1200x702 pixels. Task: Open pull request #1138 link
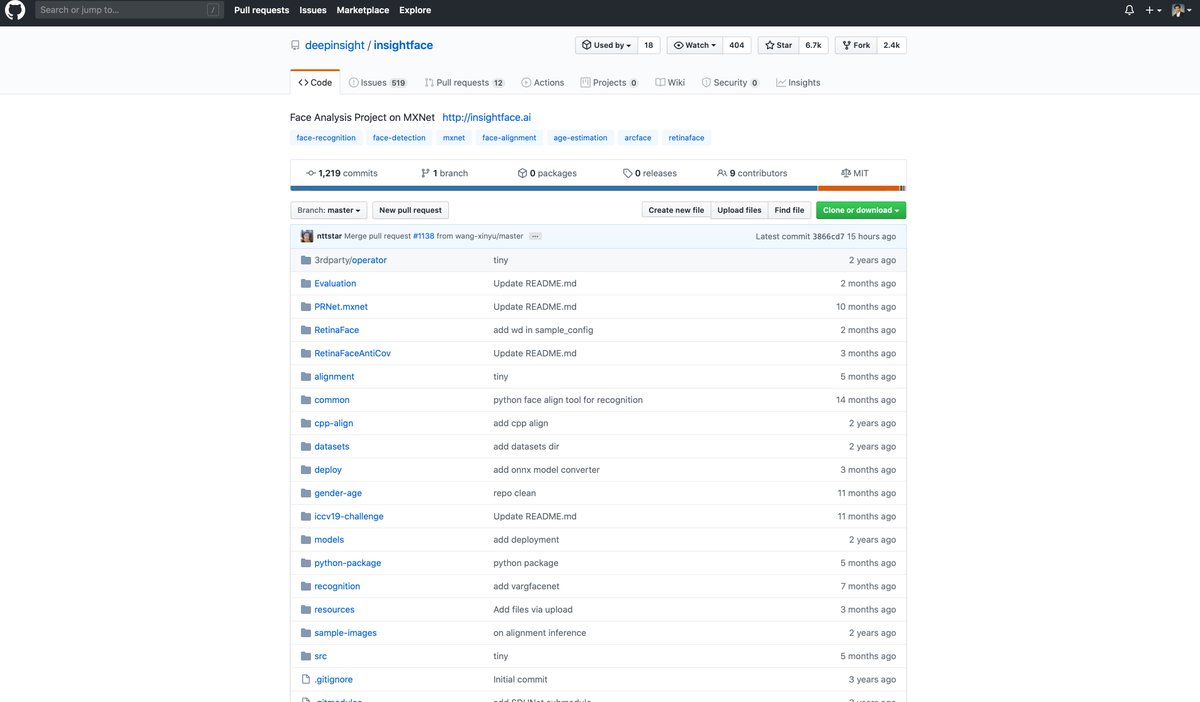[423, 236]
